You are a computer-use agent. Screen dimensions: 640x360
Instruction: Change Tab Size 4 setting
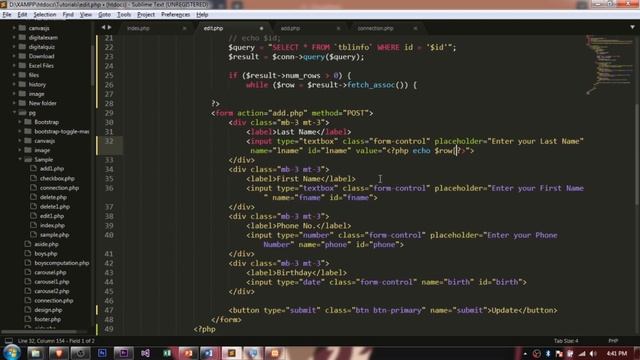[x=566, y=340]
